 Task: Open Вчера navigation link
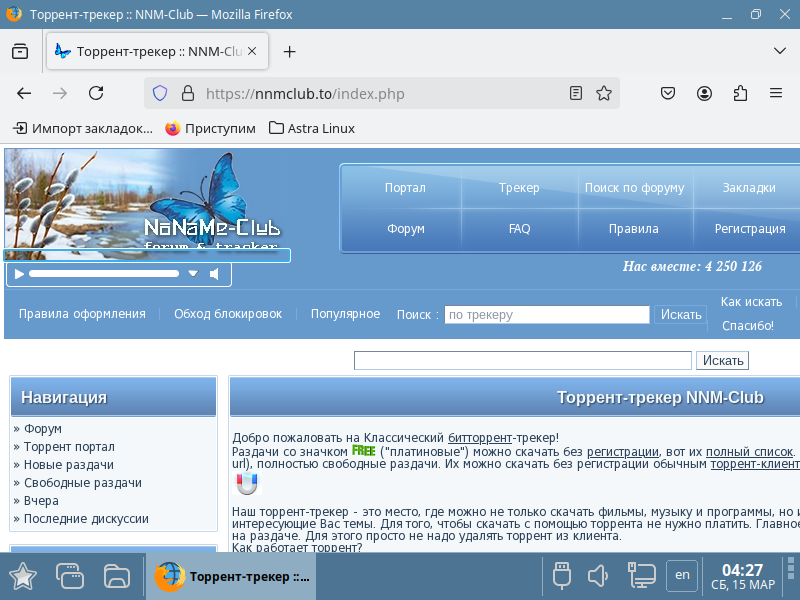[x=41, y=501]
